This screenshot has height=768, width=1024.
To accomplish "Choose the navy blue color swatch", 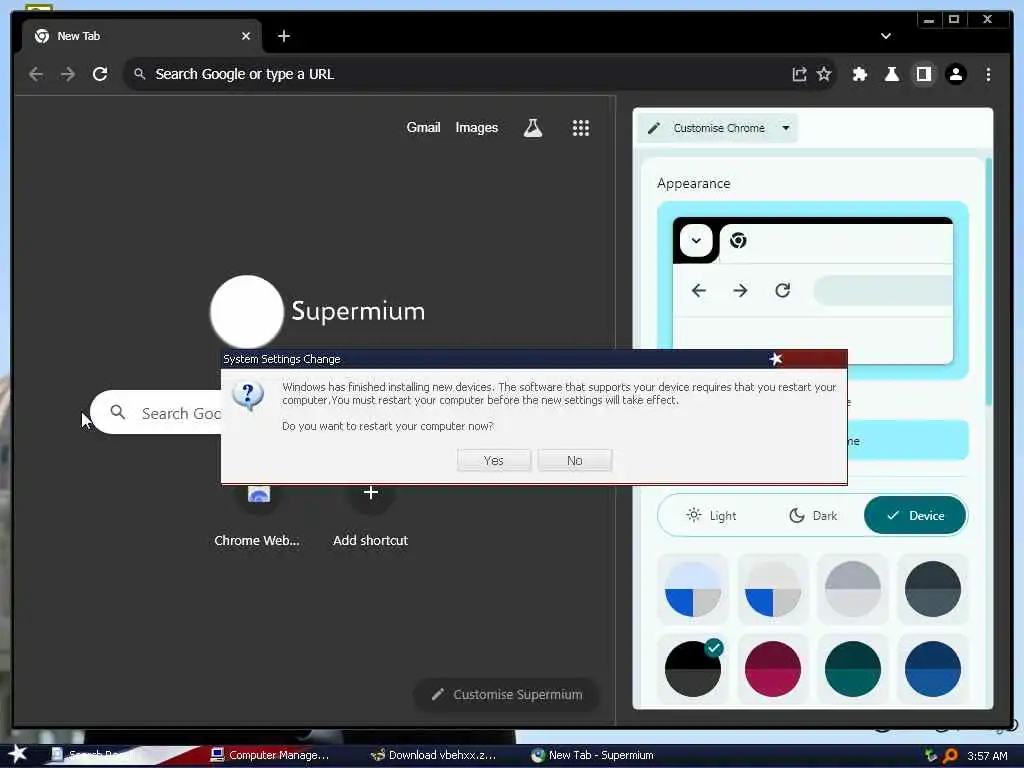I will (x=933, y=669).
